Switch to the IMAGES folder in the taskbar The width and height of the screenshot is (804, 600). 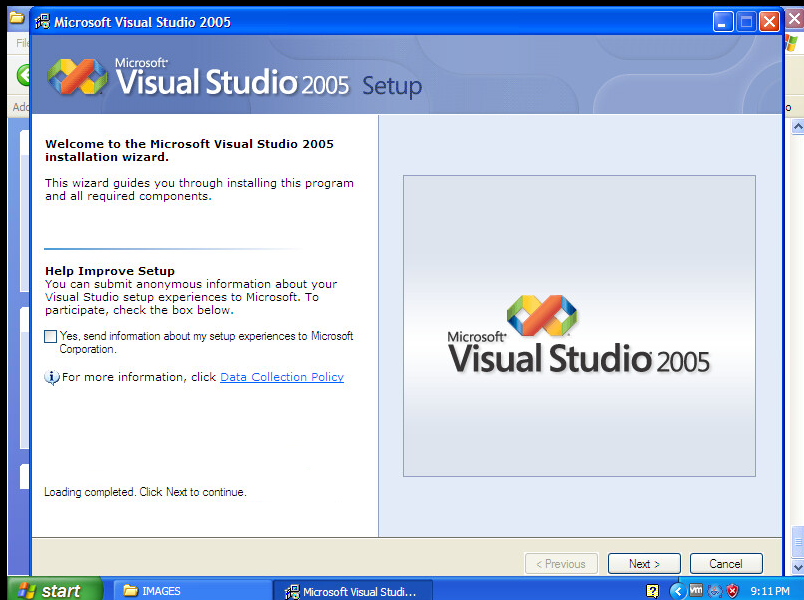coord(192,591)
